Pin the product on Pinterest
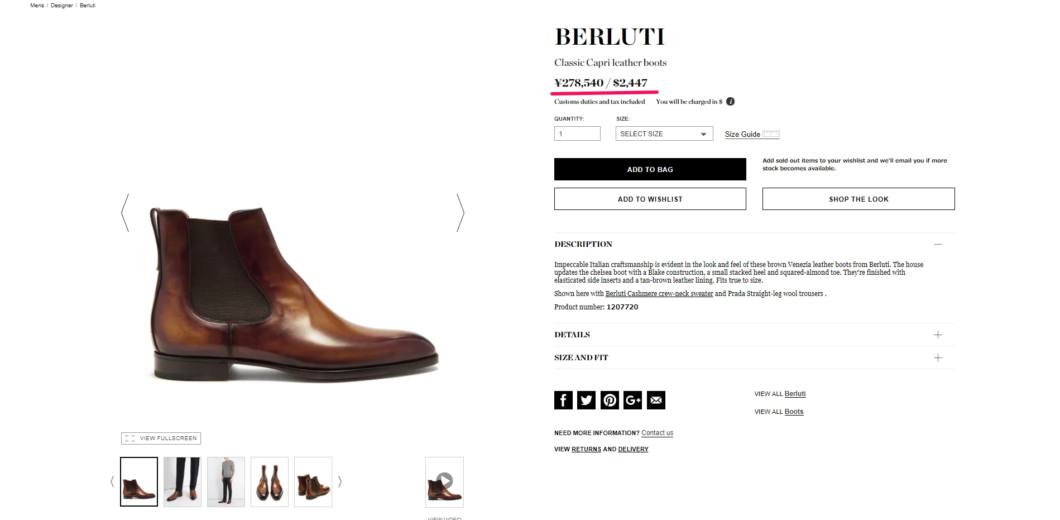 pos(610,400)
